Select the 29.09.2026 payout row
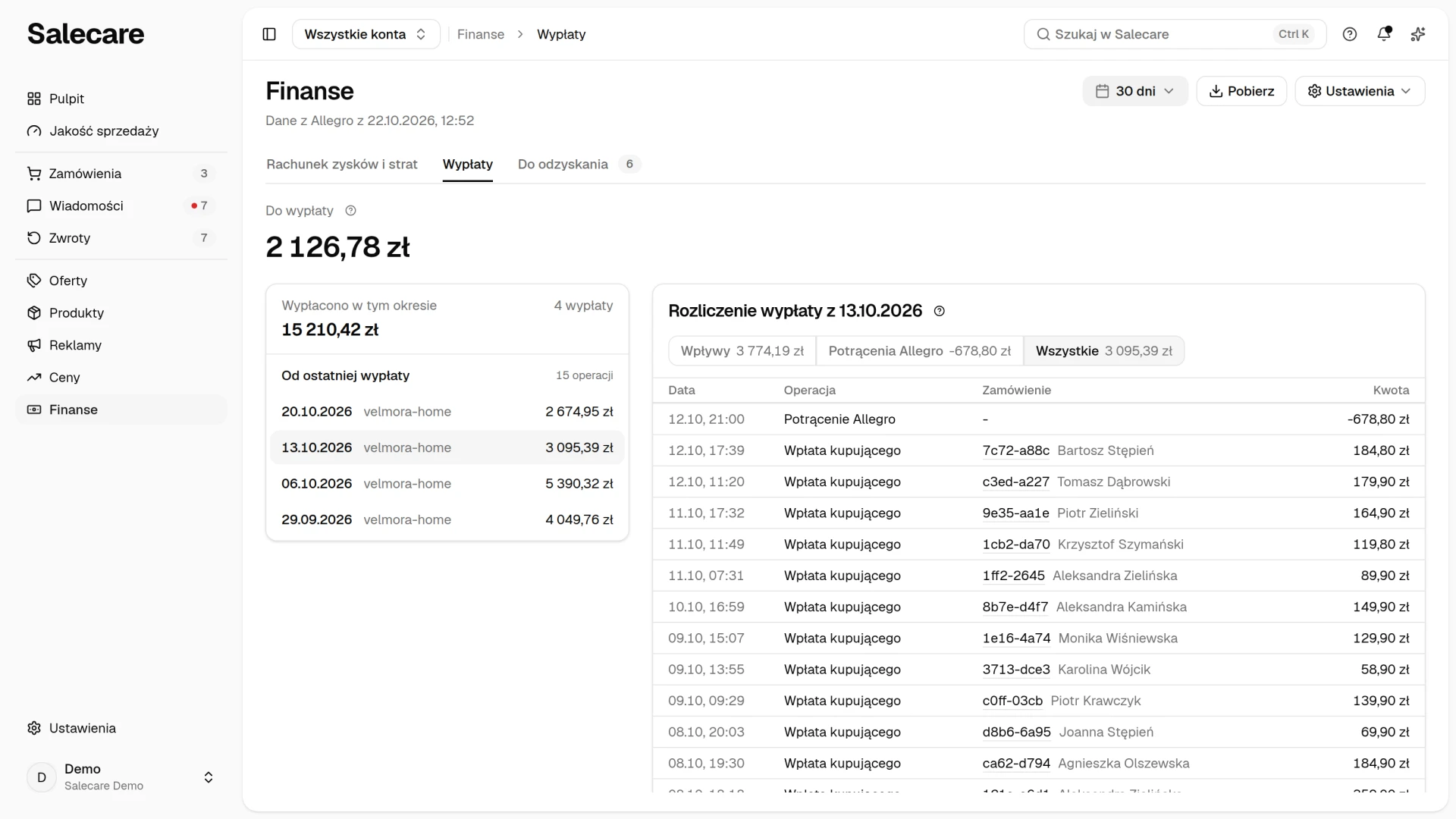 (447, 519)
